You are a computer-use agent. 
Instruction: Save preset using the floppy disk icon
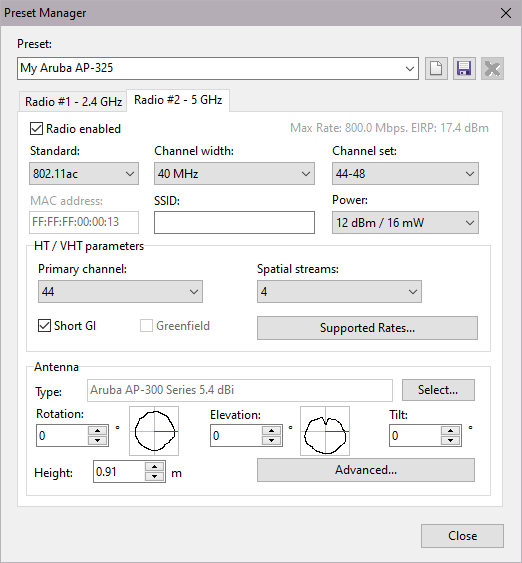tap(464, 68)
